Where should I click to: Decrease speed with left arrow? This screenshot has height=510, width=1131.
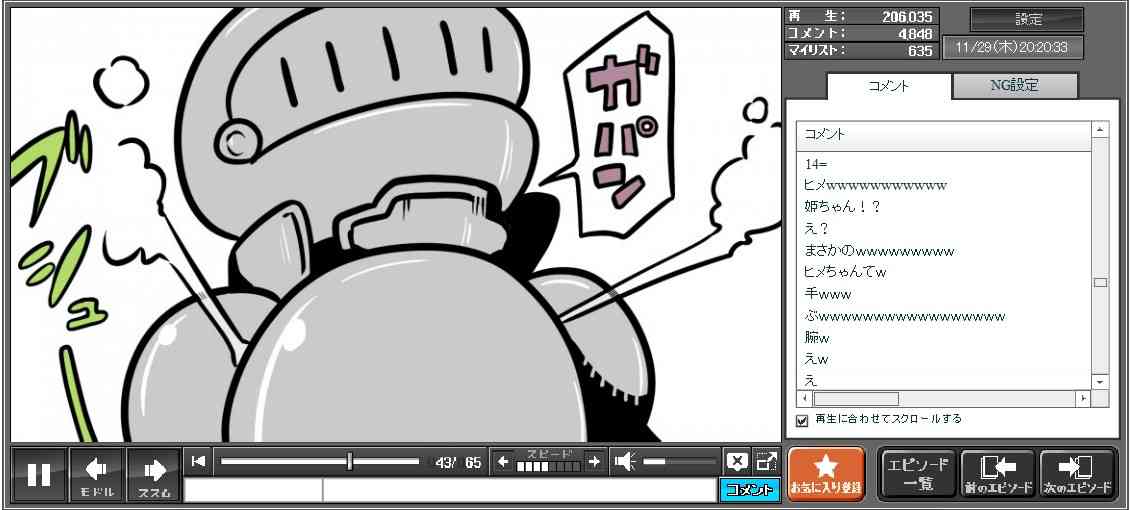coord(503,461)
